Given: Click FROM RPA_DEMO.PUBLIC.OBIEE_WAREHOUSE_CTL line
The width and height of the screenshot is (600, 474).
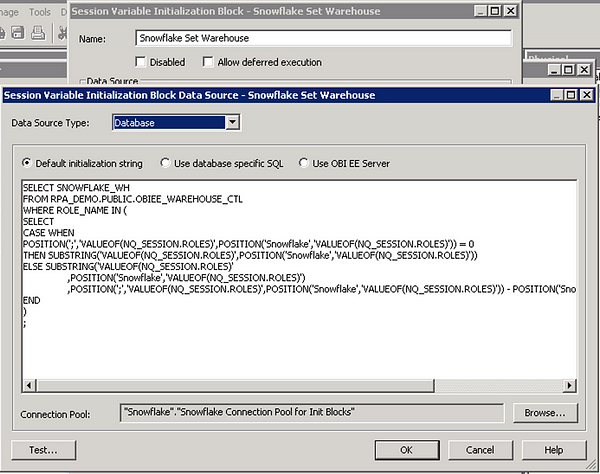Looking at the screenshot, I should coord(132,199).
